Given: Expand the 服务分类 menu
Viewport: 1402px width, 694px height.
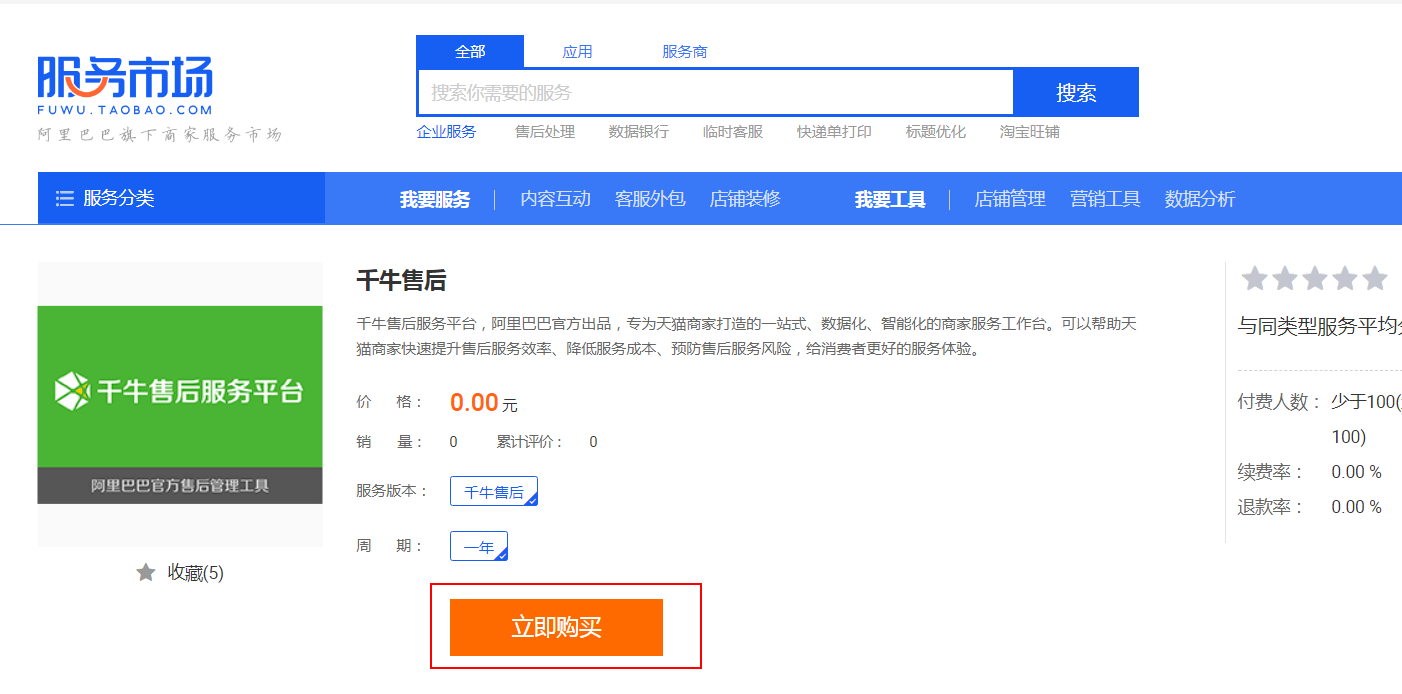Looking at the screenshot, I should (181, 198).
